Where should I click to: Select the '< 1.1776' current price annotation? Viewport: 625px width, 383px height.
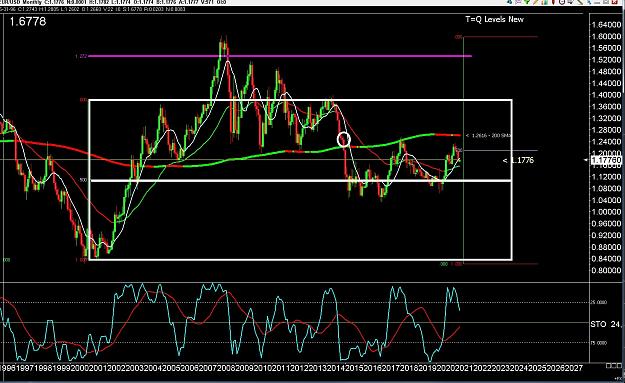point(518,160)
